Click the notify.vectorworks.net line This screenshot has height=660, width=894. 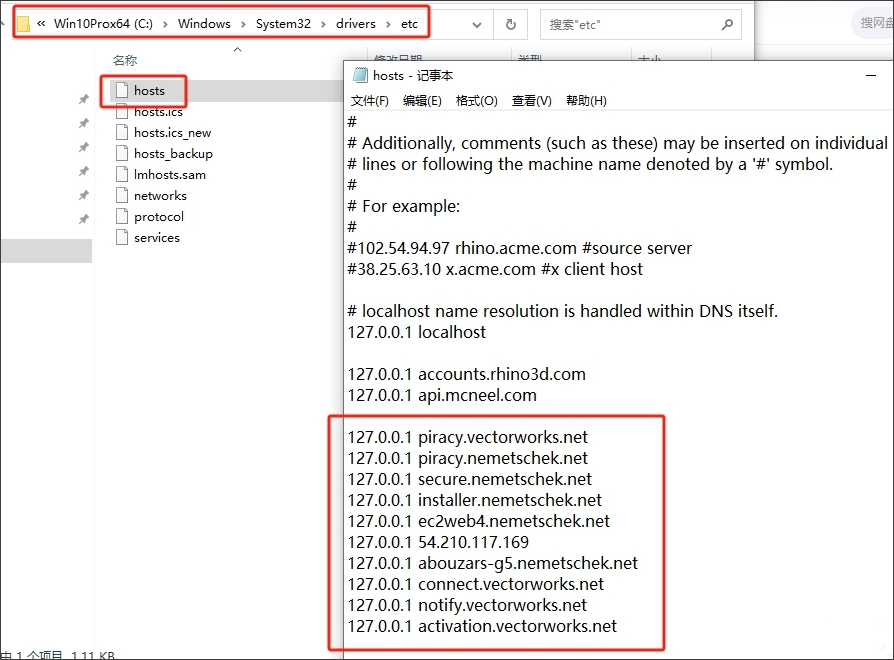(467, 605)
